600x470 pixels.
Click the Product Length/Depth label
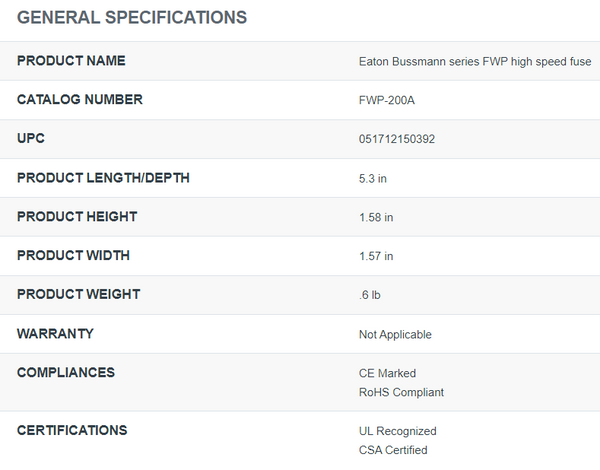click(x=103, y=178)
